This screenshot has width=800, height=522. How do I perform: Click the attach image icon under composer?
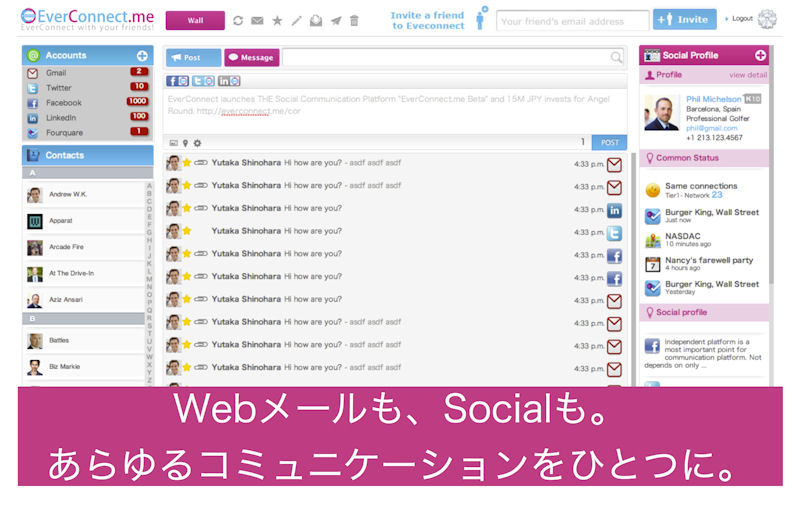pos(173,143)
